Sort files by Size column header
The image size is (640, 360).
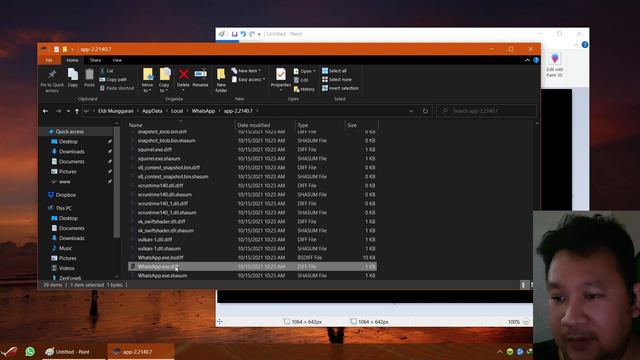click(362, 125)
